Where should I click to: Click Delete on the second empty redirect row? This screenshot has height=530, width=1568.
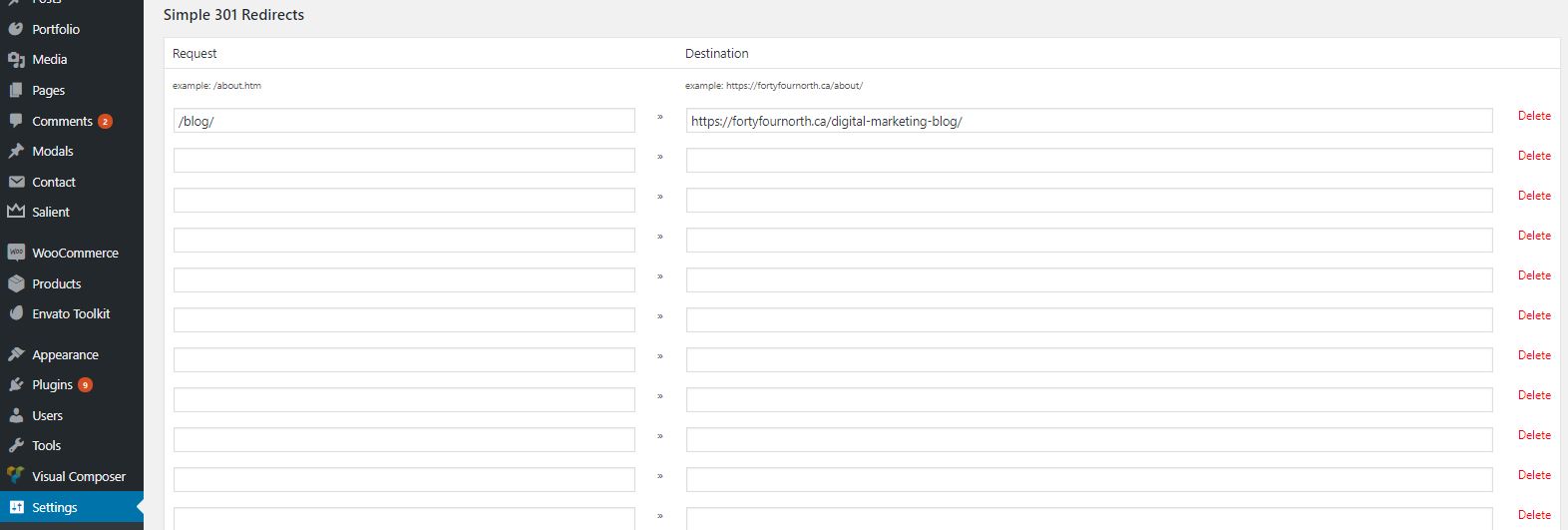[x=1534, y=196]
